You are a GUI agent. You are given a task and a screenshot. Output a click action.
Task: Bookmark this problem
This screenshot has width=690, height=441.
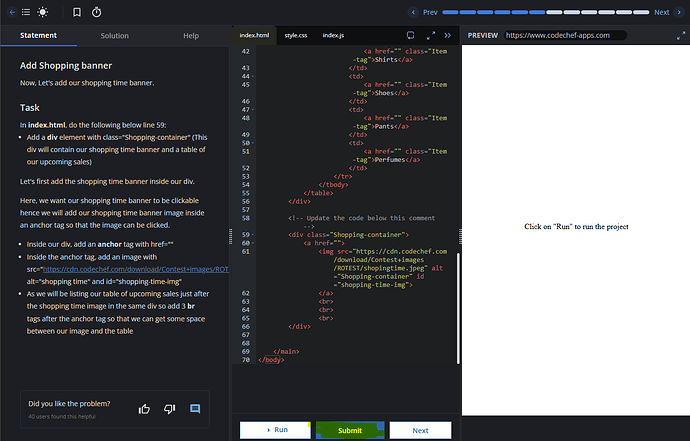(x=77, y=12)
